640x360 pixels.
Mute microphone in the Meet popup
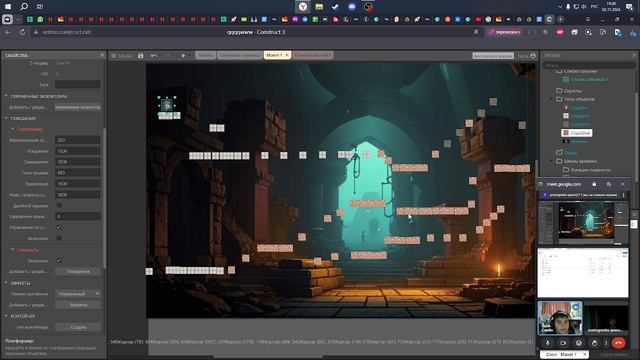pyautogui.click(x=548, y=343)
